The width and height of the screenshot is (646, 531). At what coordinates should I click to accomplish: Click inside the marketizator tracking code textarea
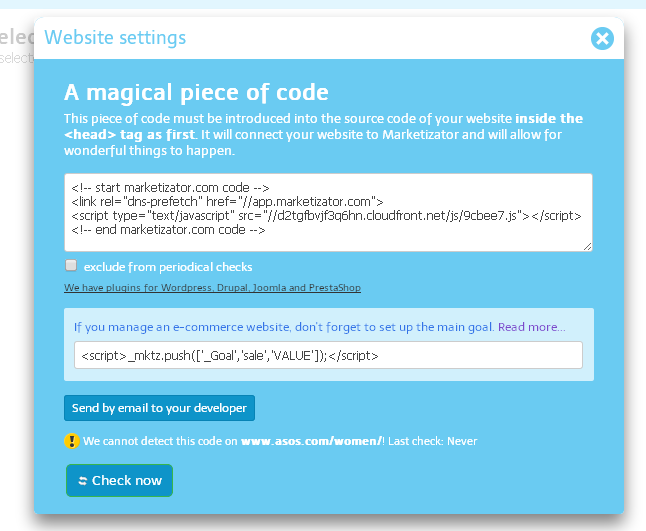click(x=328, y=212)
